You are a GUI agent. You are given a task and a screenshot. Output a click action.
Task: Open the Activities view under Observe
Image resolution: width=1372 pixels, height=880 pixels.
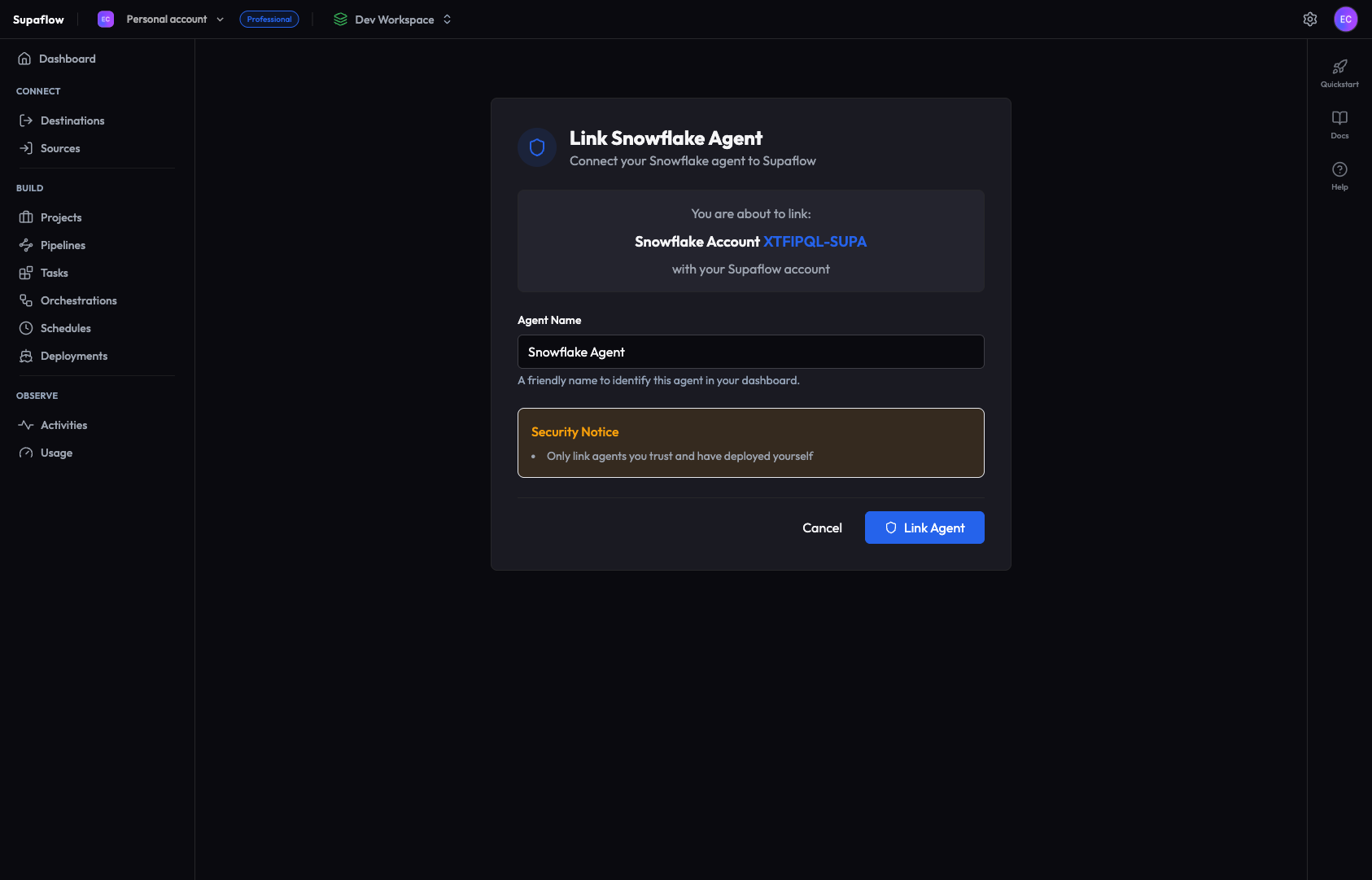click(63, 424)
